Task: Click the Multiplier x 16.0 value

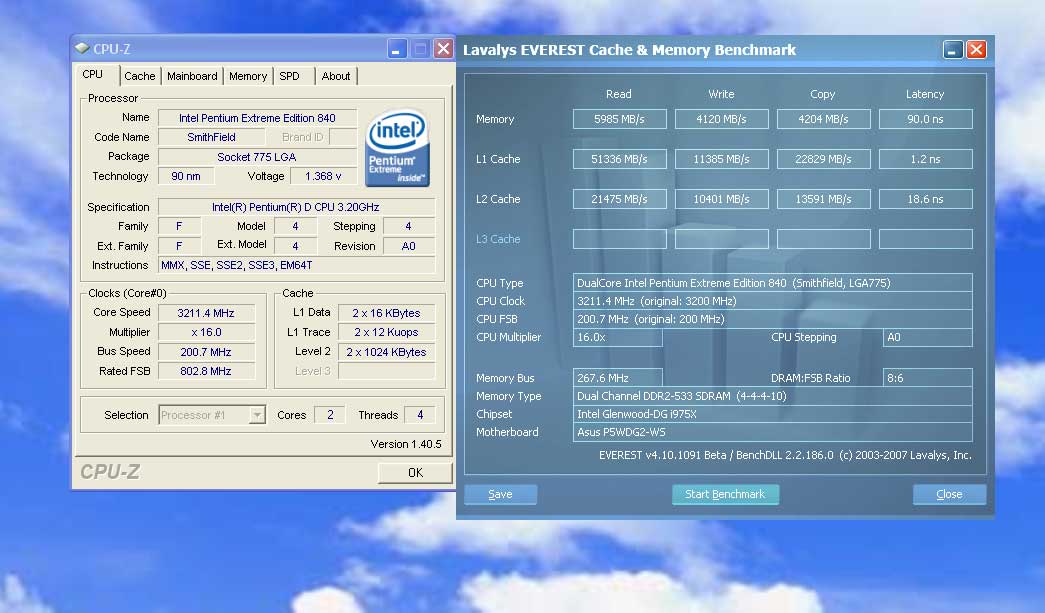Action: [x=207, y=332]
